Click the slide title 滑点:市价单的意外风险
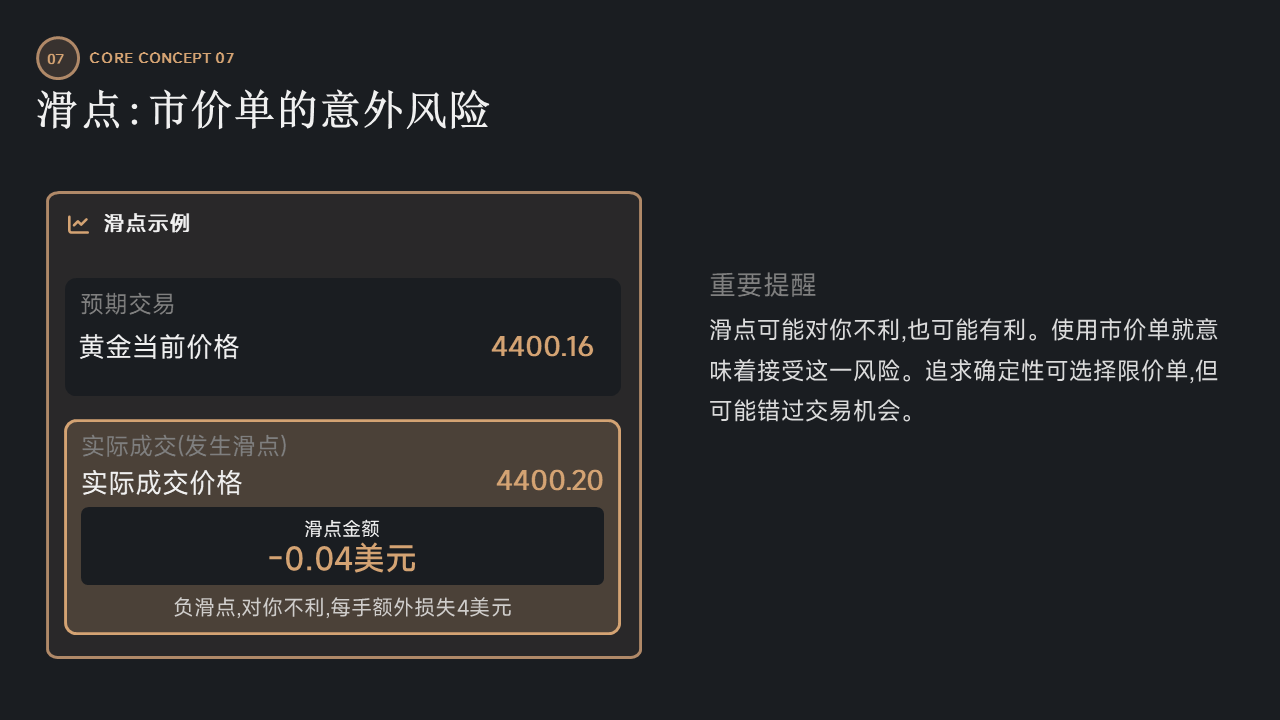This screenshot has width=1280, height=720. pos(263,111)
